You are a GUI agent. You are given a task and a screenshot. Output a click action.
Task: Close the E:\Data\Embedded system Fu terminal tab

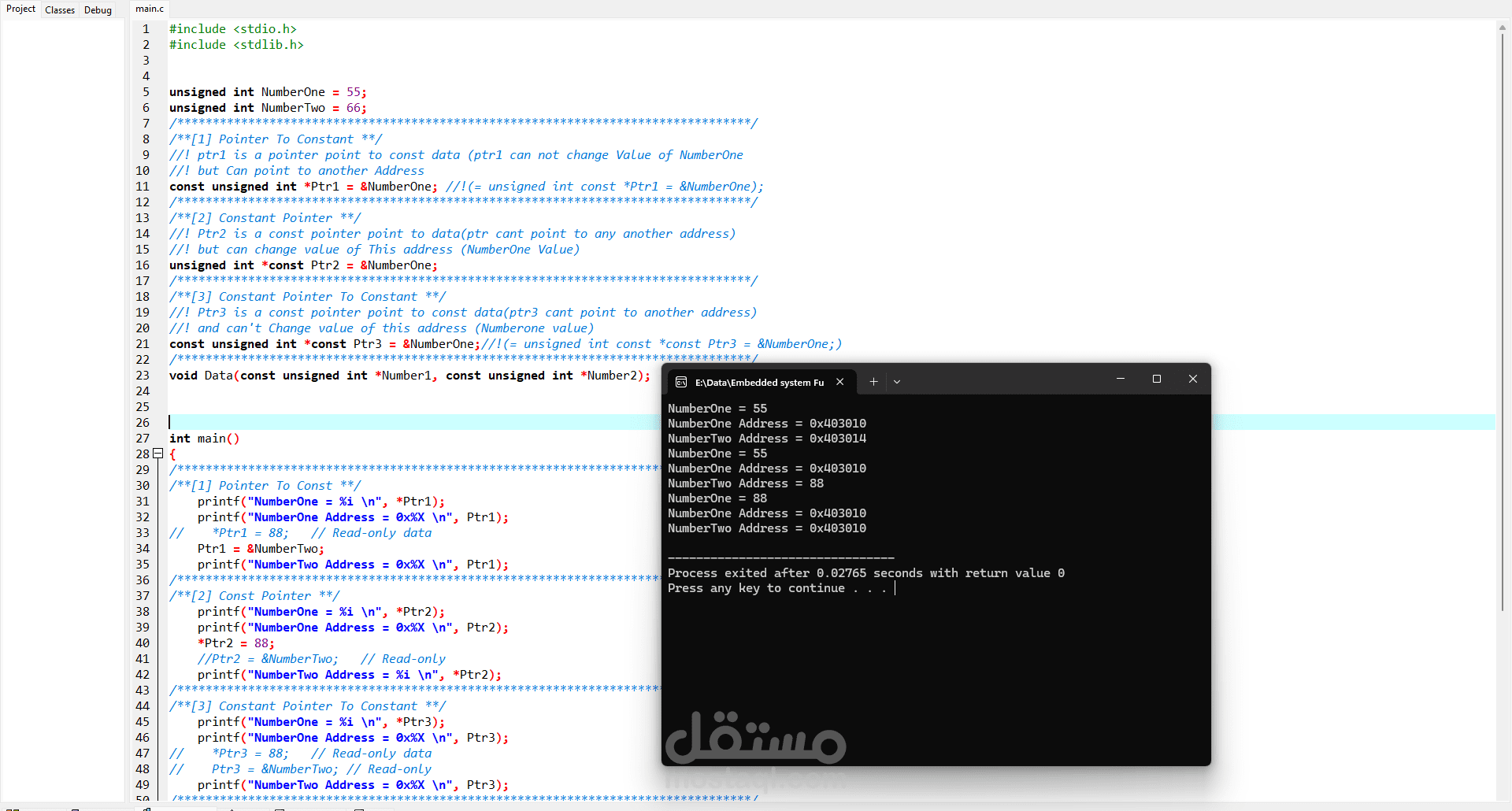(x=840, y=382)
